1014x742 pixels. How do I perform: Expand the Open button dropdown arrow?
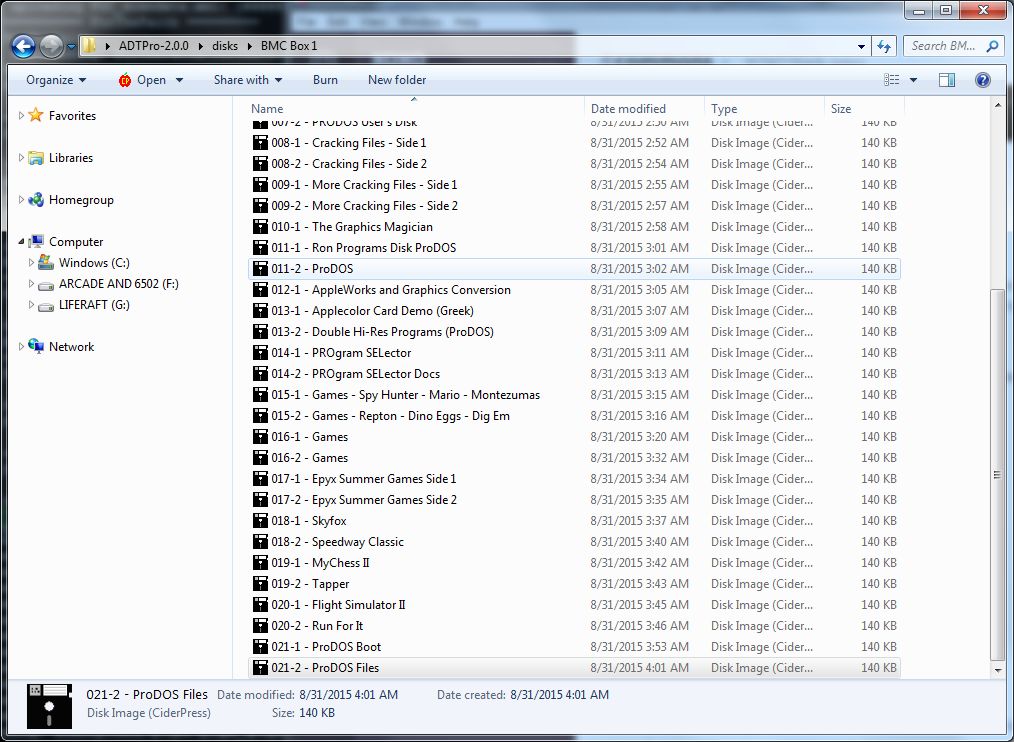pos(179,80)
